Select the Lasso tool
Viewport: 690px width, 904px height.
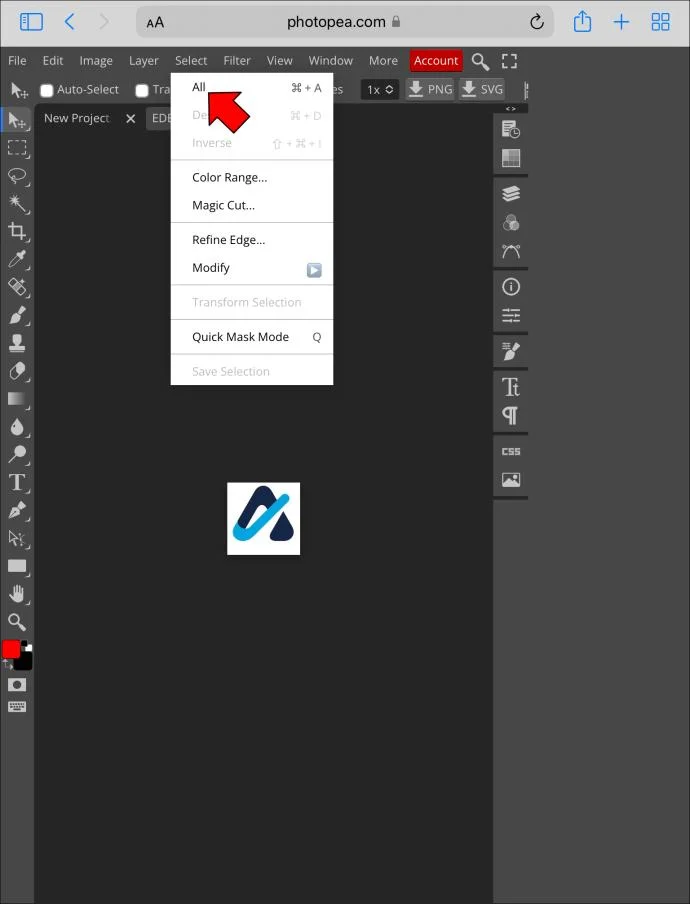17,175
